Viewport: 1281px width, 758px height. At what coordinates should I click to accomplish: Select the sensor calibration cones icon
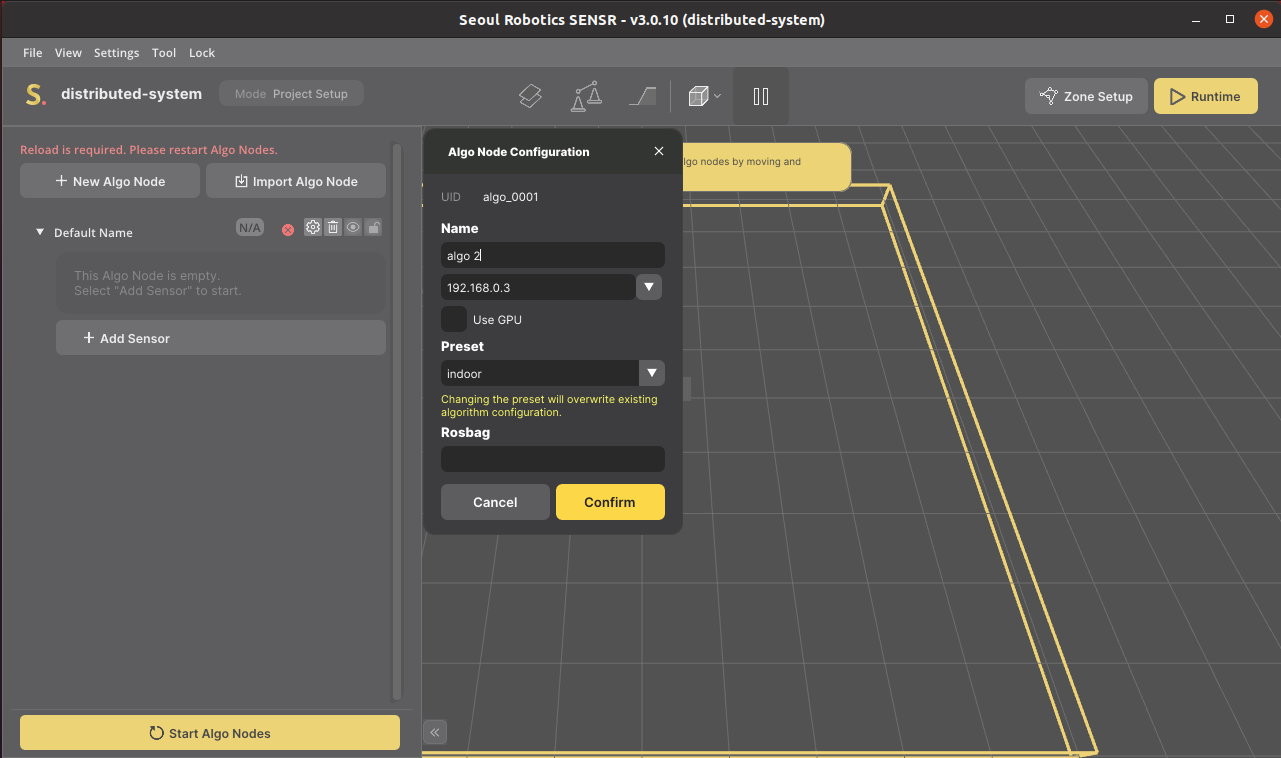point(586,96)
